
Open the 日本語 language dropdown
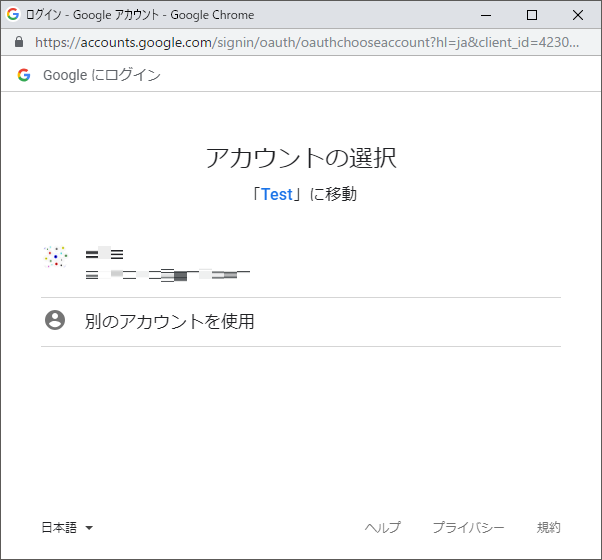[67, 527]
